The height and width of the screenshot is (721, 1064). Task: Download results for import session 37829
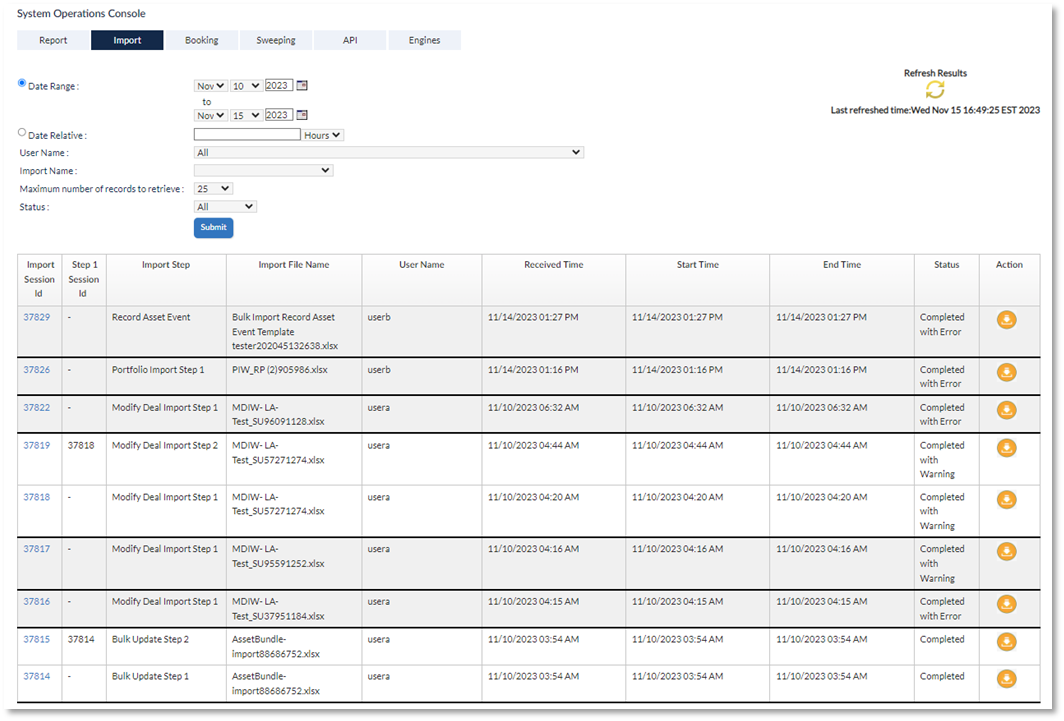pyautogui.click(x=1006, y=319)
